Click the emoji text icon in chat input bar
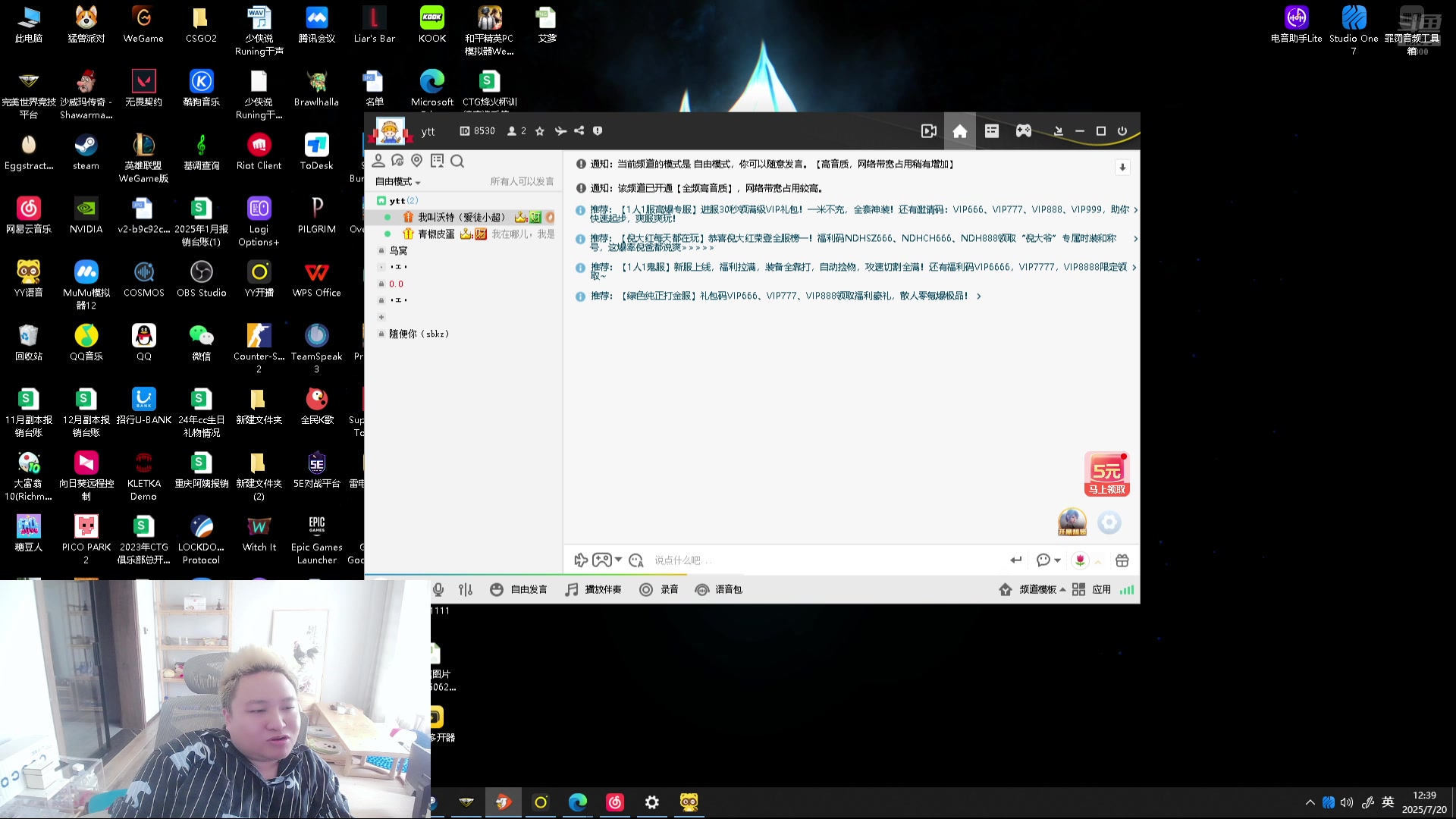The height and width of the screenshot is (819, 1456). point(636,560)
